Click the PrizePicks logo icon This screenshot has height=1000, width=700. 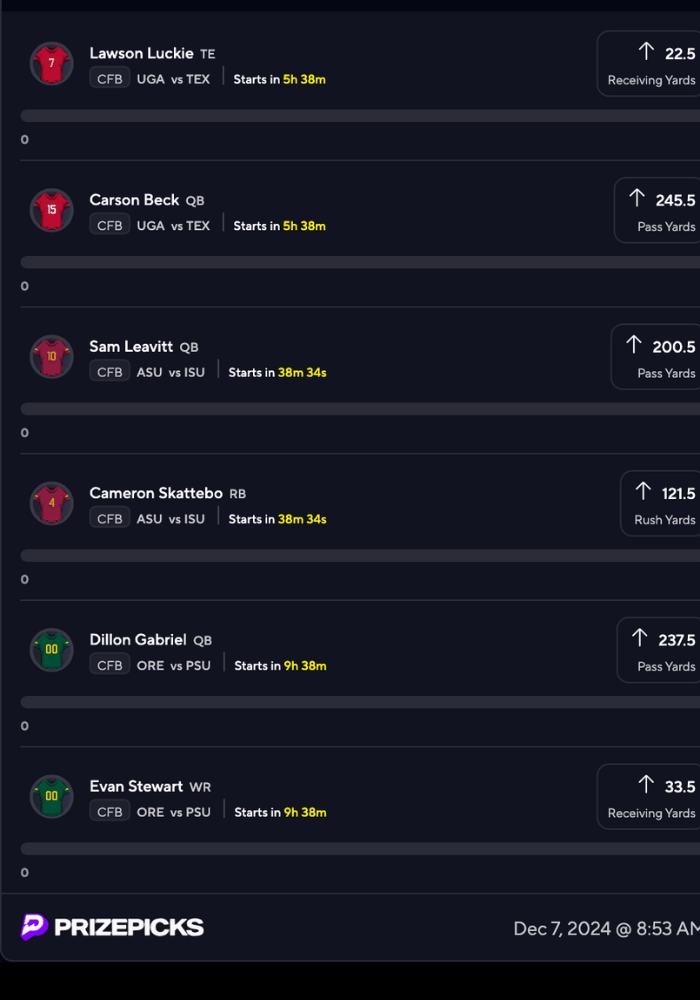pyautogui.click(x=35, y=927)
